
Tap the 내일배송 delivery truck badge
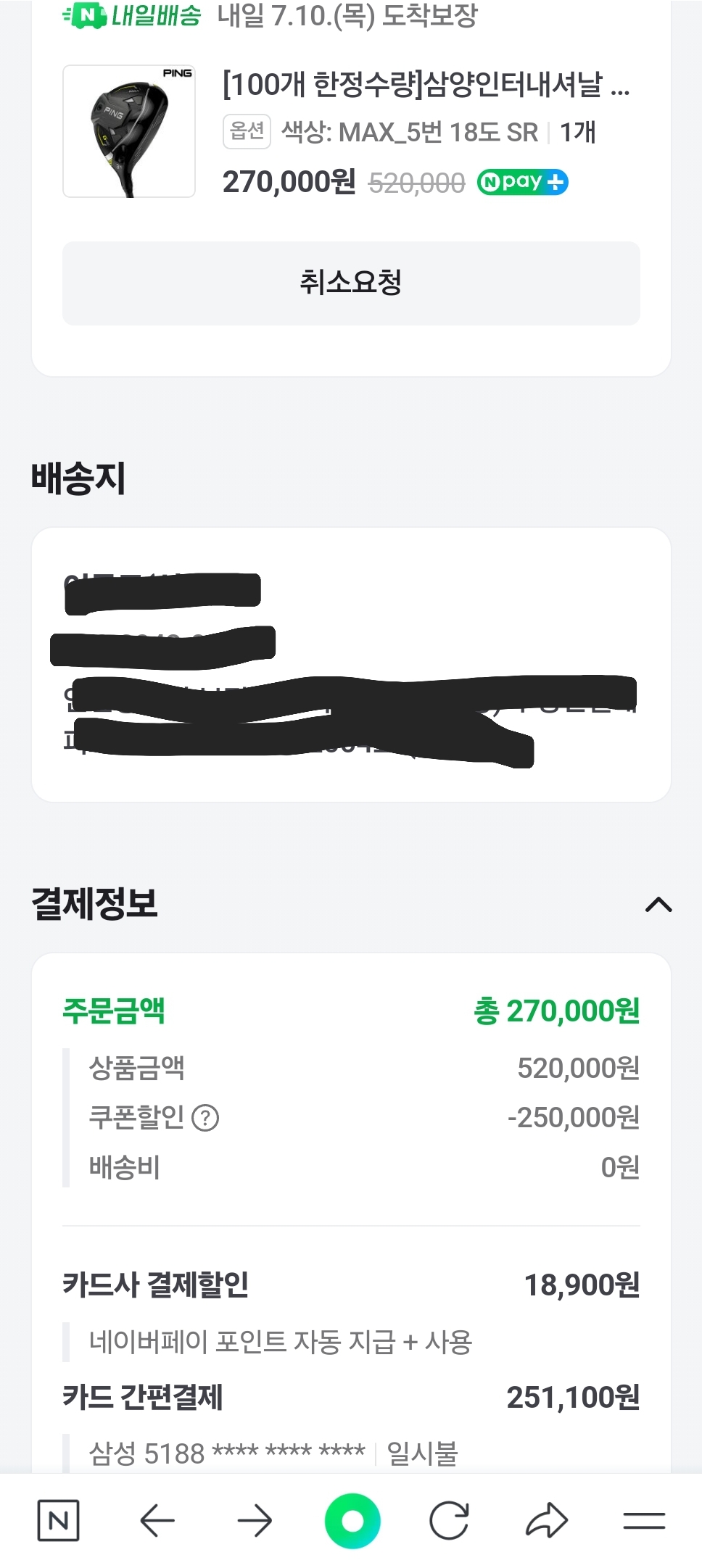pos(132,15)
